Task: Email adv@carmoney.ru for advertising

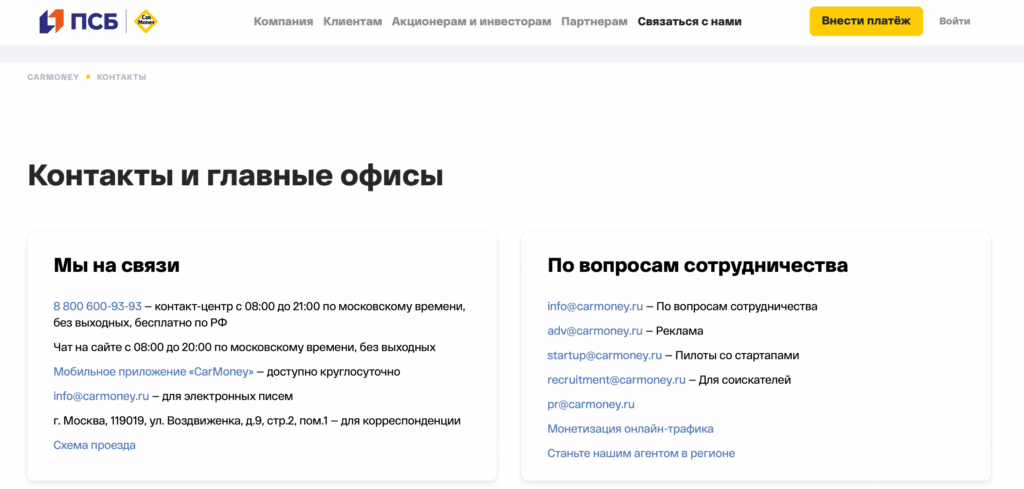Action: tap(595, 331)
